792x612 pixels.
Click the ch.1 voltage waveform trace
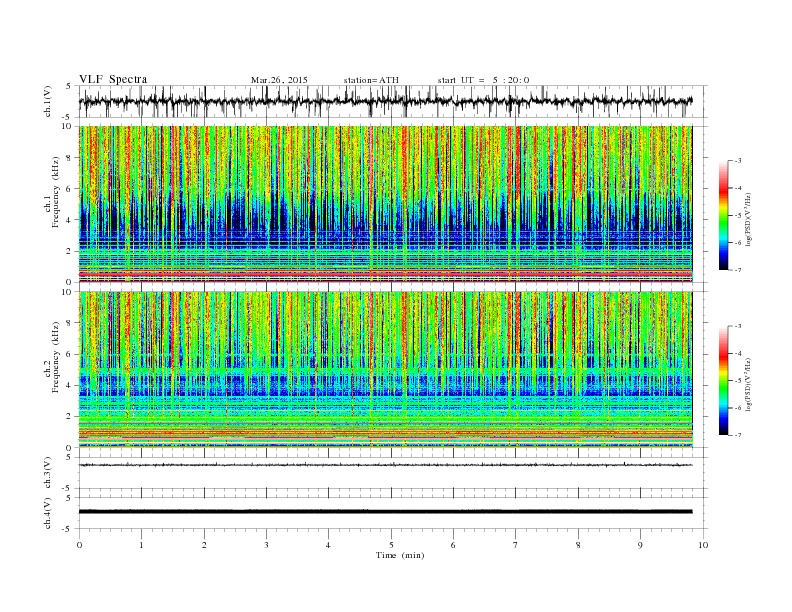click(x=385, y=101)
